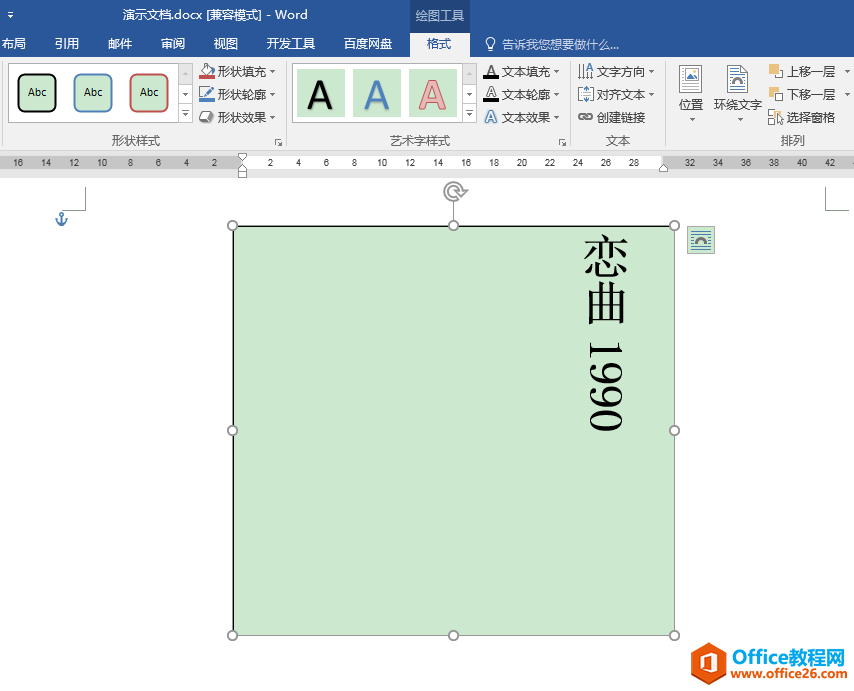Image resolution: width=854 pixels, height=691 pixels.
Task: Open the 艺术字样式 dialog launcher
Action: tap(562, 142)
